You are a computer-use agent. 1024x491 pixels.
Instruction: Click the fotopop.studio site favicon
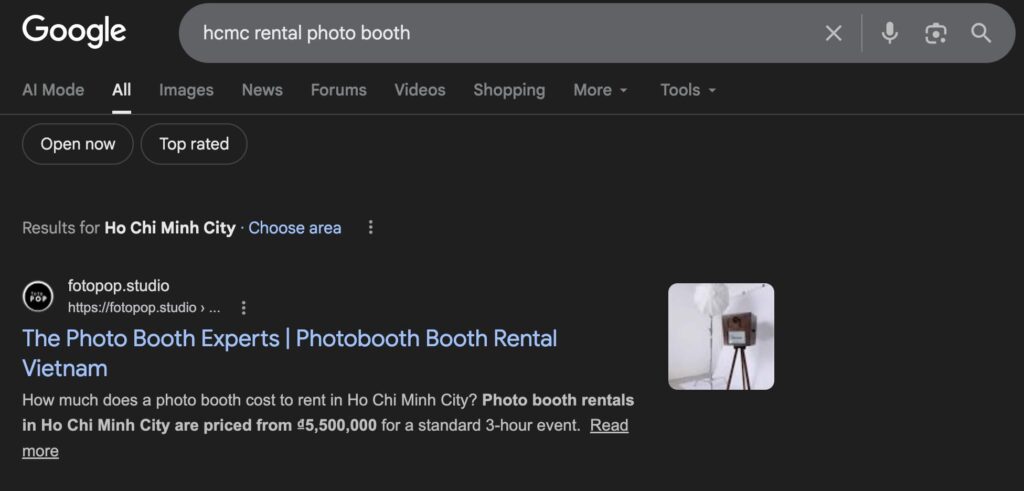(x=38, y=297)
